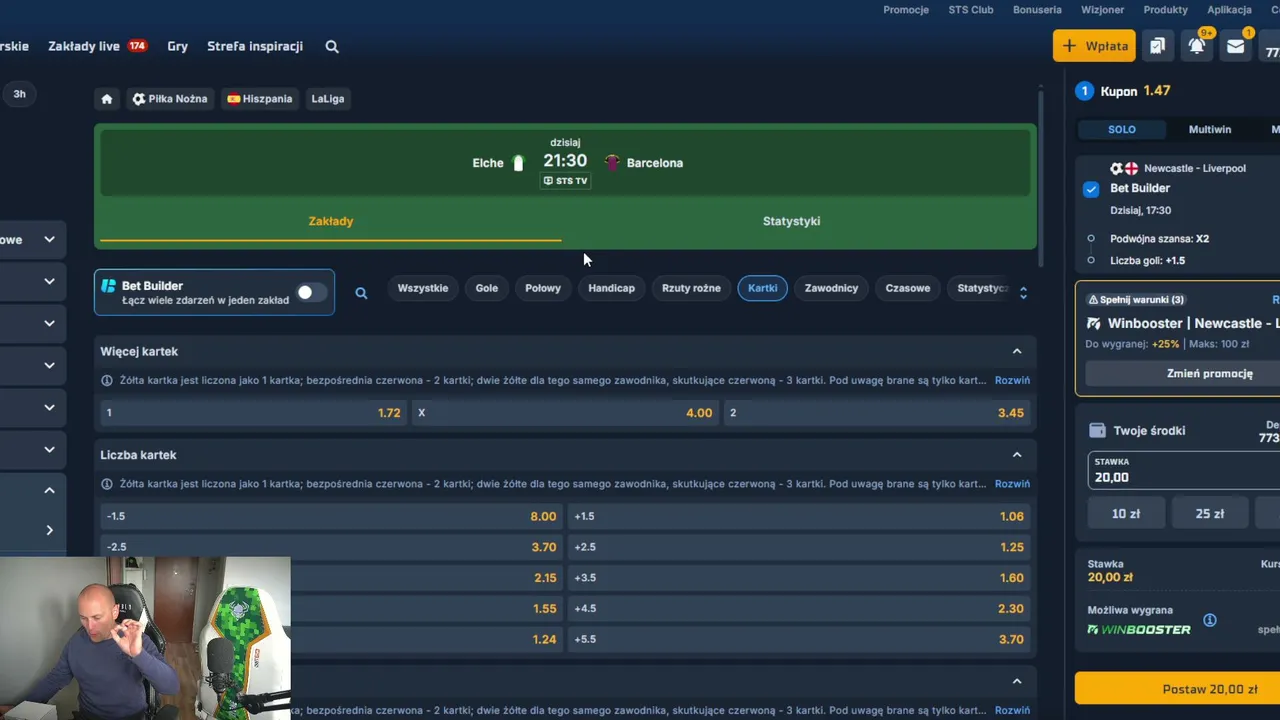Image resolution: width=1280 pixels, height=720 pixels.
Task: Go to the home breadcrumb icon
Action: 107,99
